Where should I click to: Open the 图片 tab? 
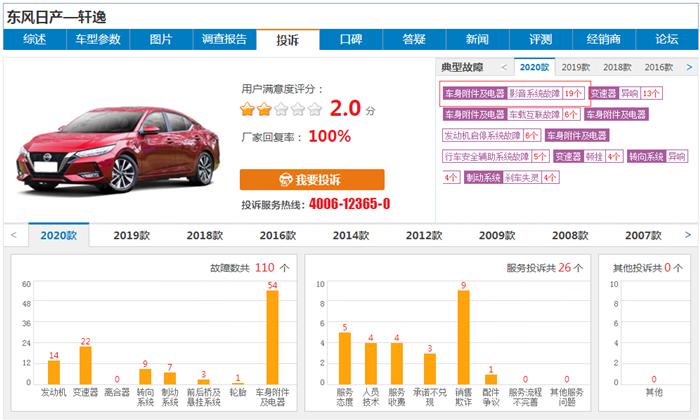pyautogui.click(x=161, y=39)
